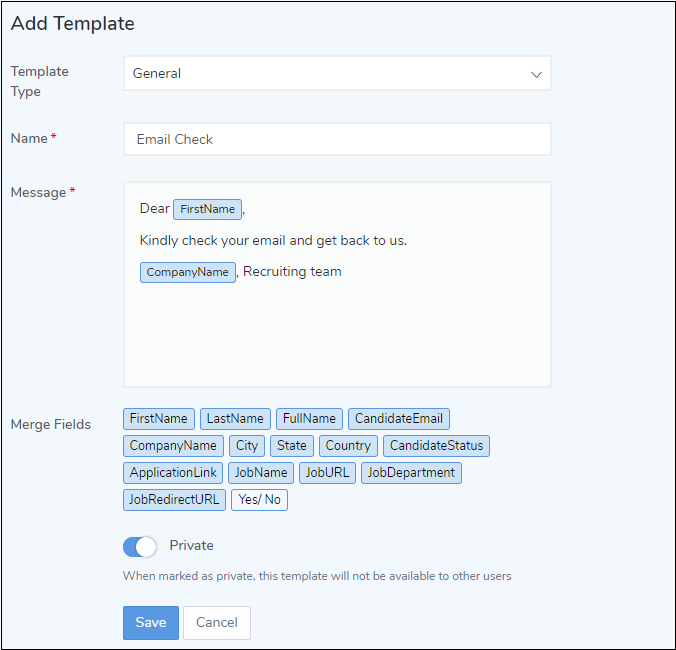Toggle the Private switch off
Viewport: 676px width, 650px height.
[140, 546]
